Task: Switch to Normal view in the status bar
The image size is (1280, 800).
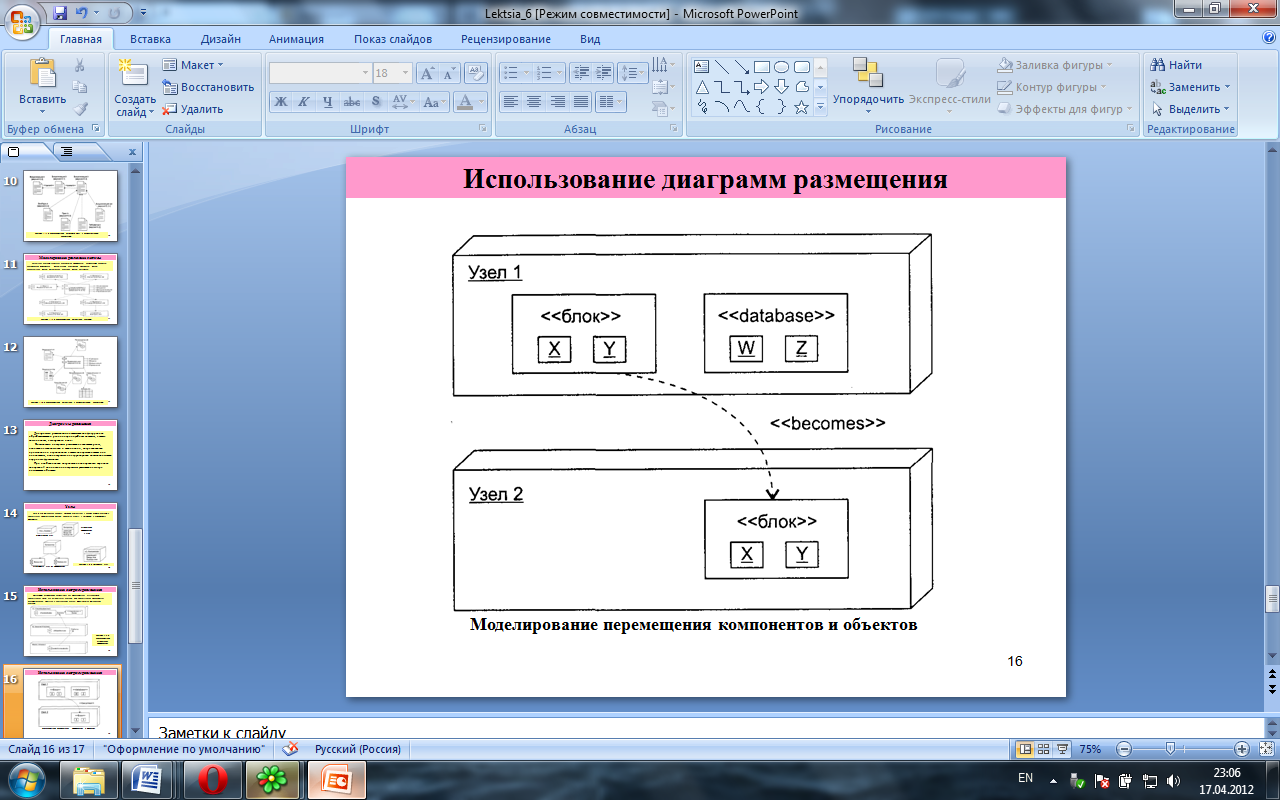Action: [x=1025, y=749]
